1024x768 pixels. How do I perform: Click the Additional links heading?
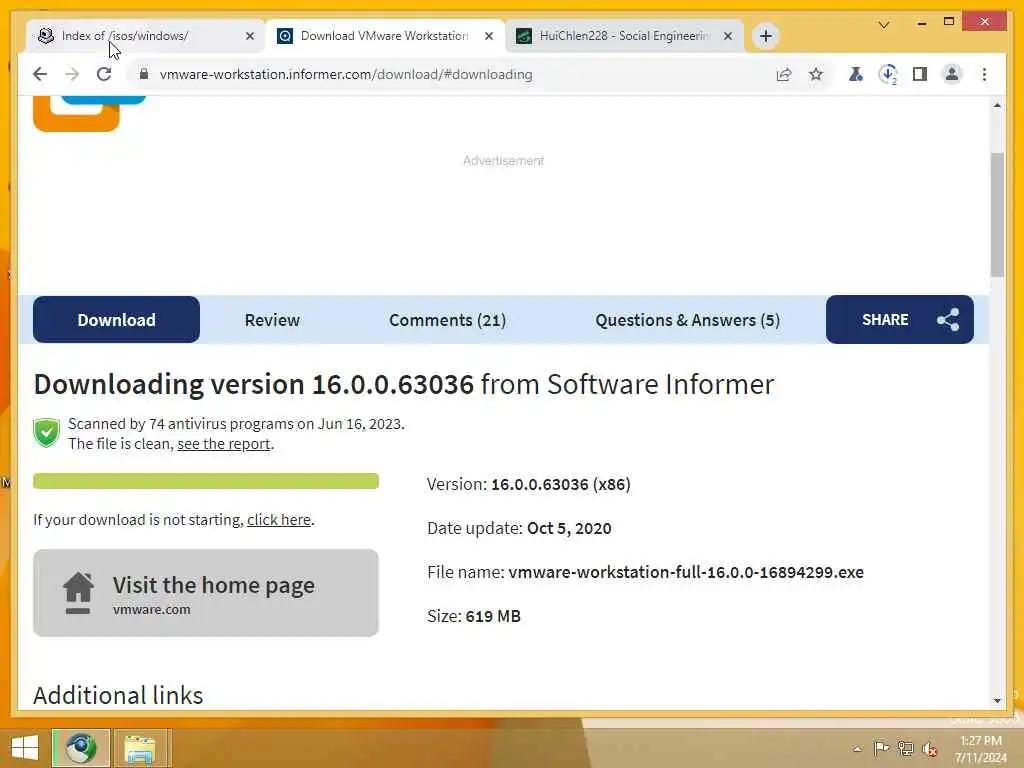pyautogui.click(x=118, y=696)
